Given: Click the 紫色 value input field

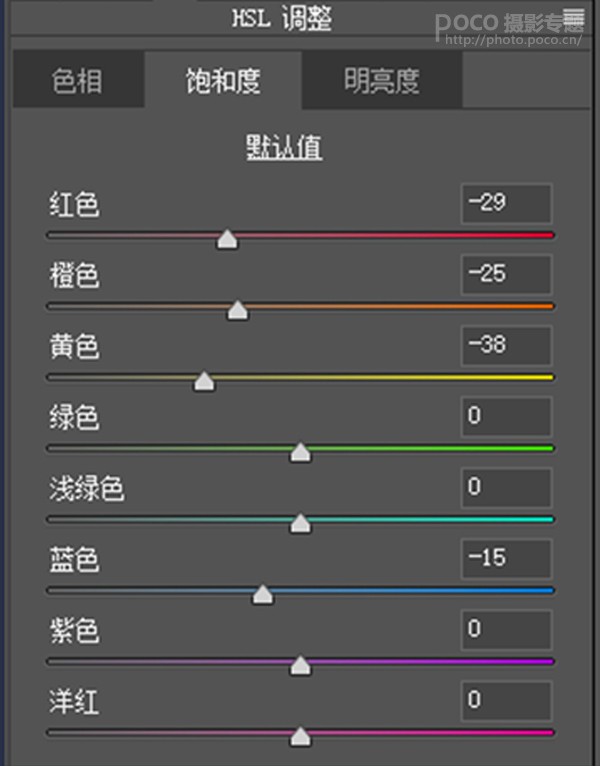Looking at the screenshot, I should tap(507, 629).
